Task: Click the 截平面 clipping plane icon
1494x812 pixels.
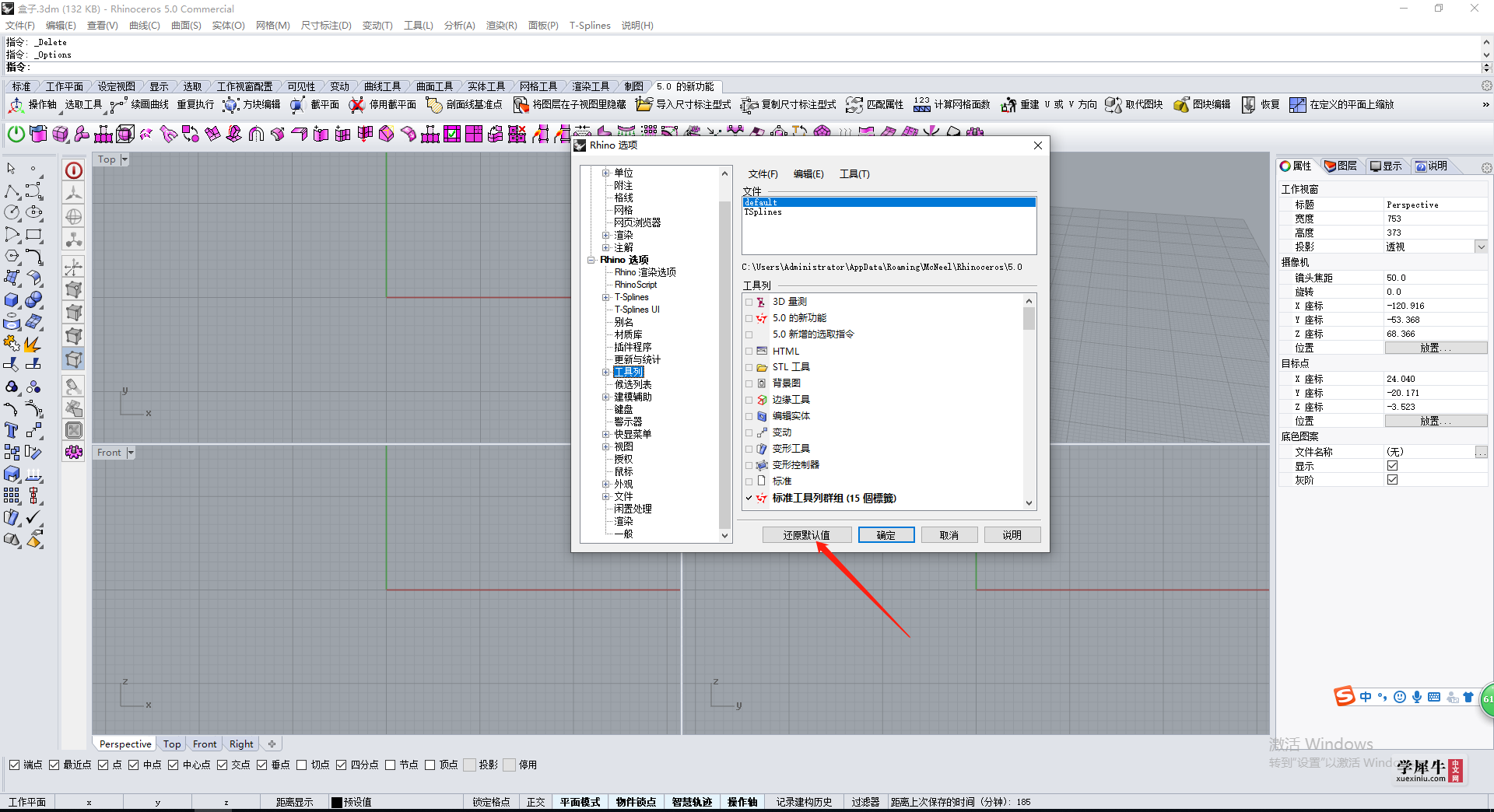Action: tap(297, 104)
